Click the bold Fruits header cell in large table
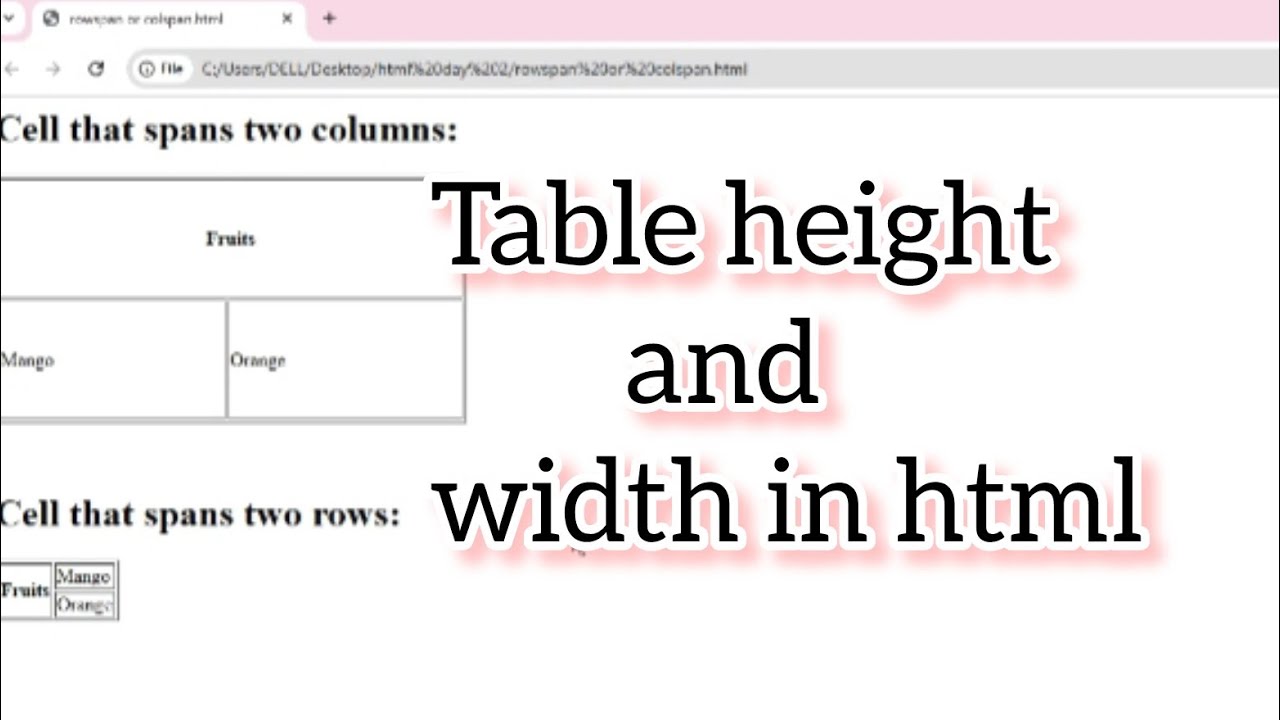This screenshot has height=720, width=1280. click(231, 239)
